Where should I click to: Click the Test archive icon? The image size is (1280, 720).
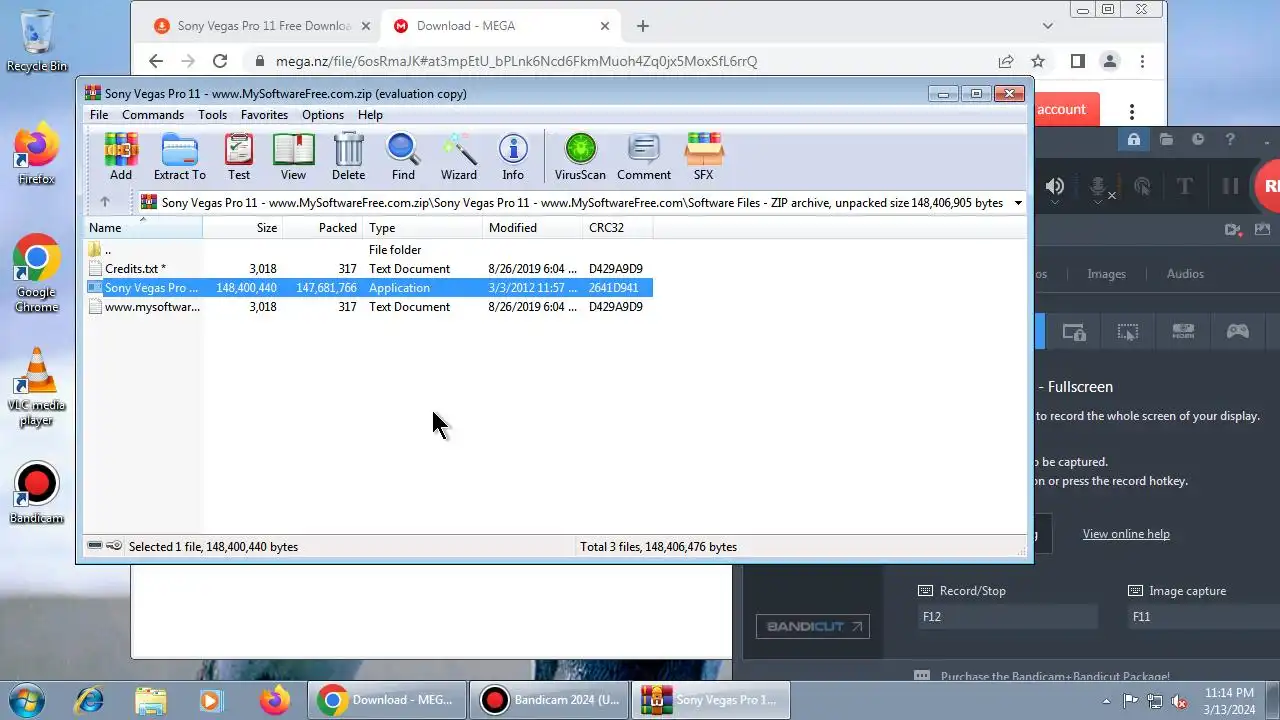click(x=239, y=157)
